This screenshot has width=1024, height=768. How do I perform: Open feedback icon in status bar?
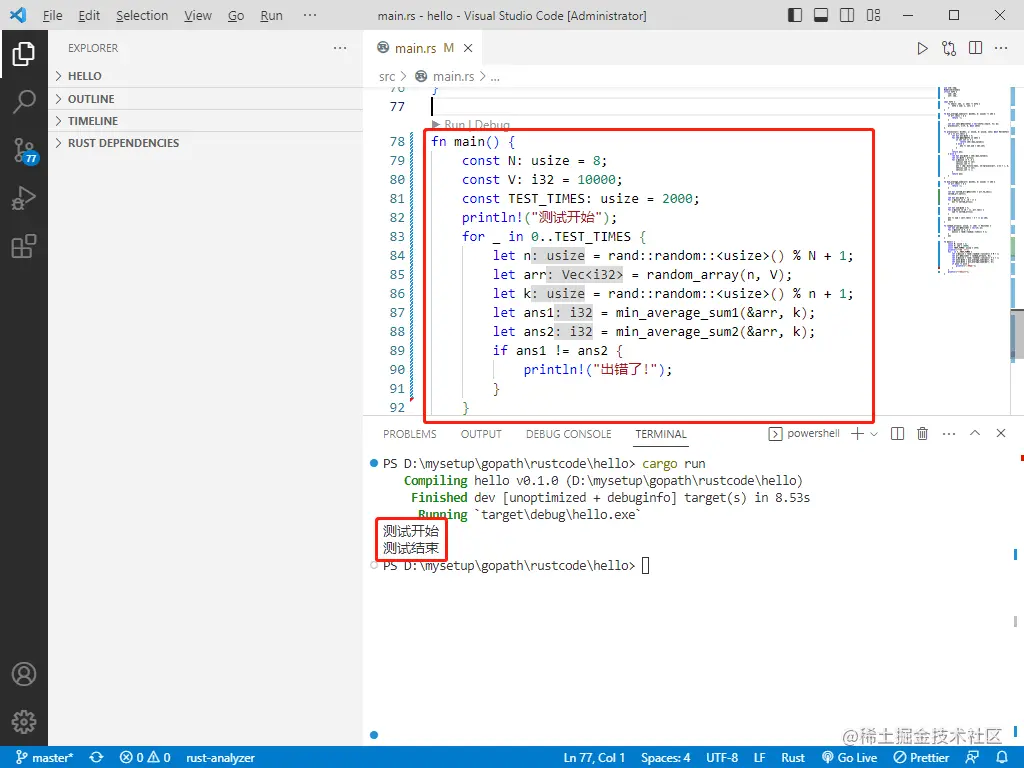pyautogui.click(x=972, y=758)
